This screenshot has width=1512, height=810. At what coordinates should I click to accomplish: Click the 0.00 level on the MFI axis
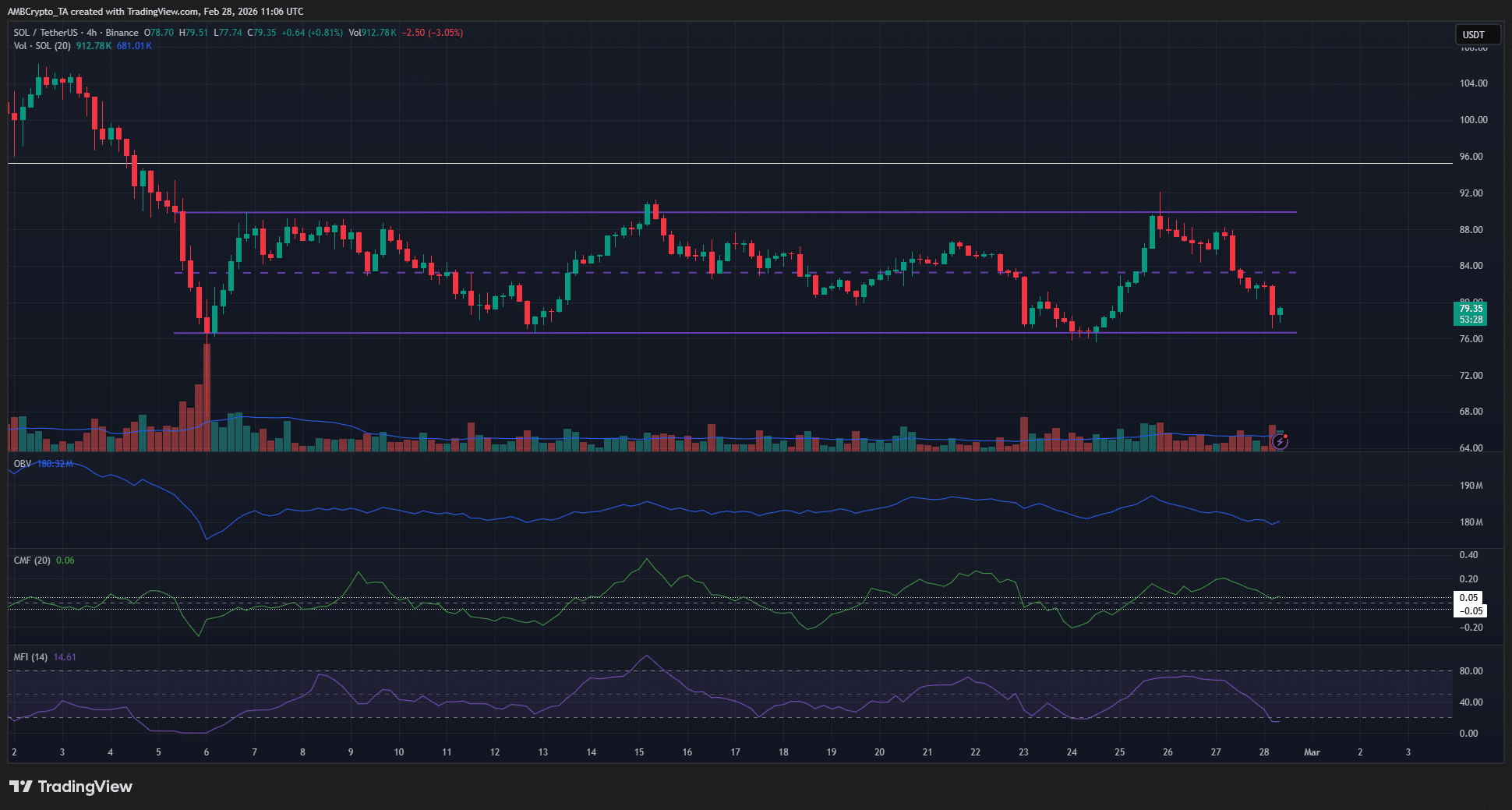pyautogui.click(x=1468, y=734)
